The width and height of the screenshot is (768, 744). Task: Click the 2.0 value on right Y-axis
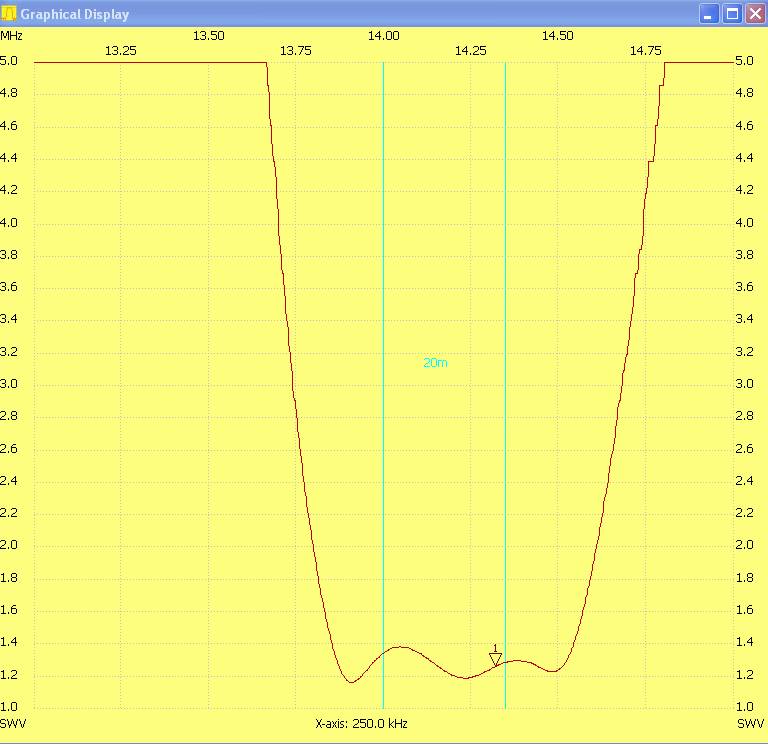[744, 545]
